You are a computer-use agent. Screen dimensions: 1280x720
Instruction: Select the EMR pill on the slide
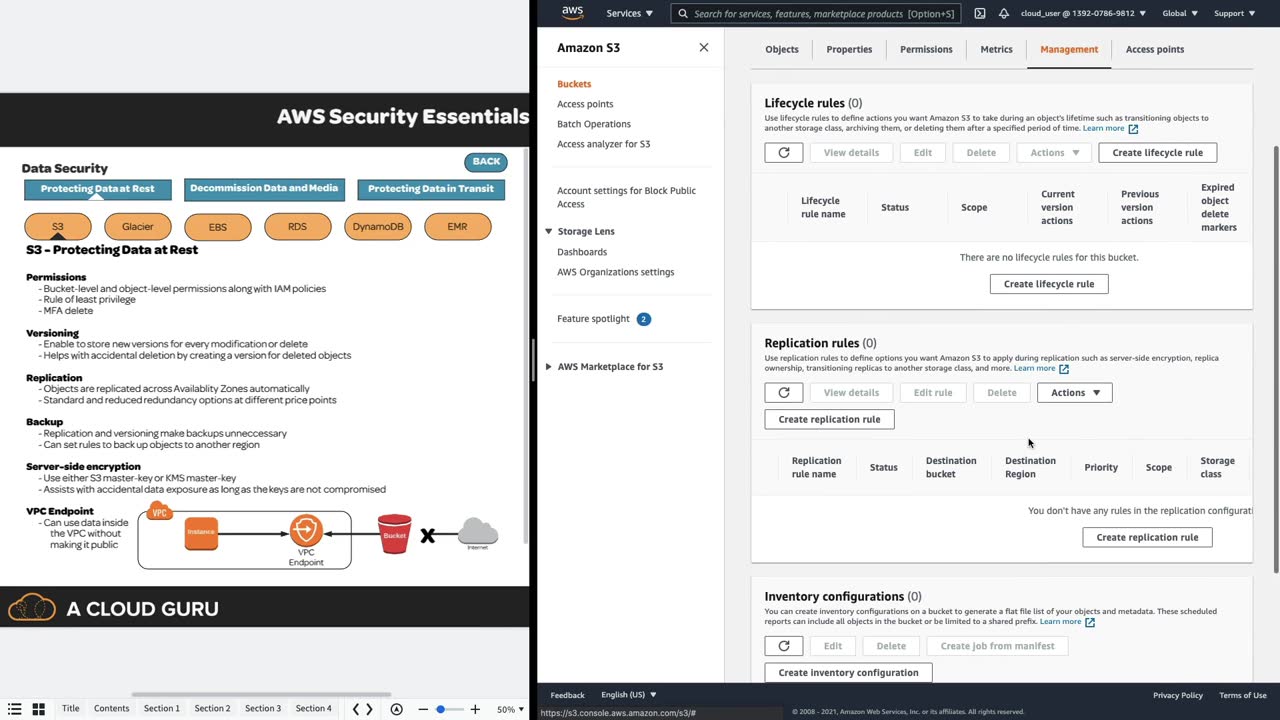click(x=458, y=227)
